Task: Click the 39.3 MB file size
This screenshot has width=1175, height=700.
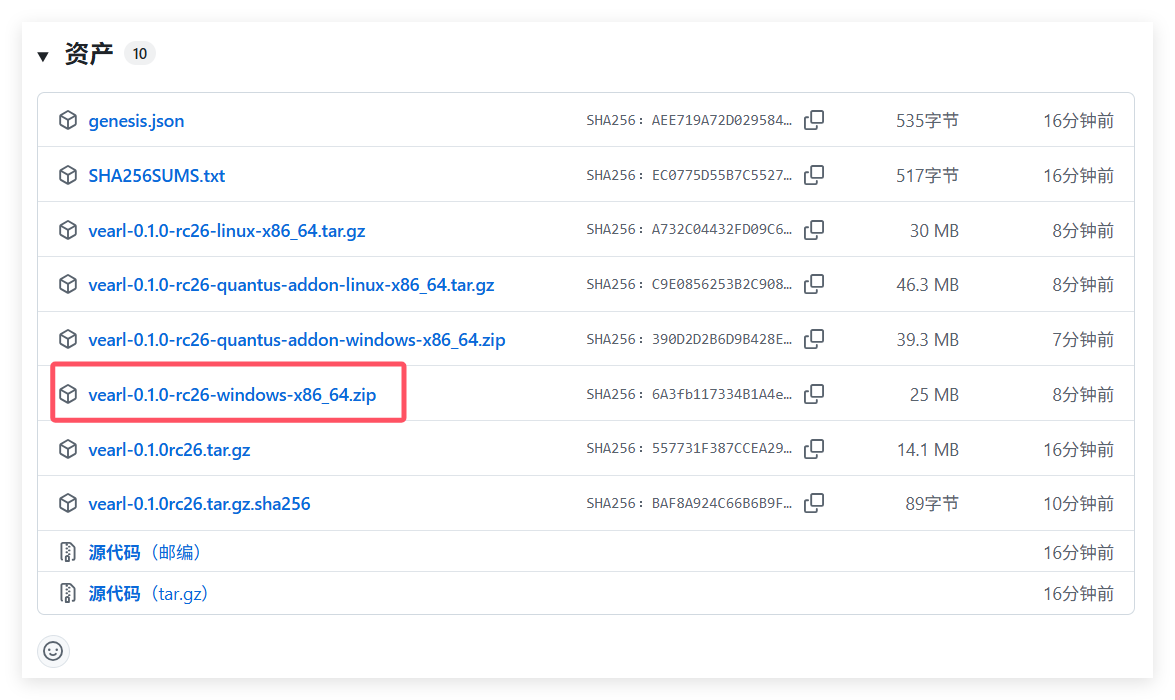Action: (928, 340)
